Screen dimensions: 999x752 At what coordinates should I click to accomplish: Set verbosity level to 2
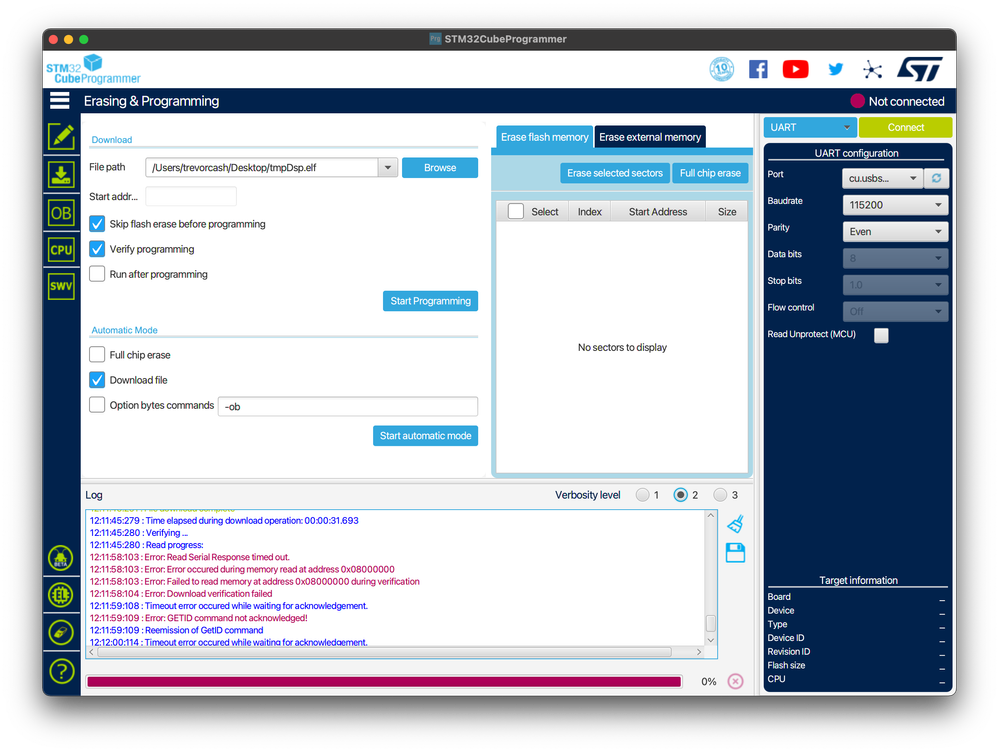(x=680, y=495)
